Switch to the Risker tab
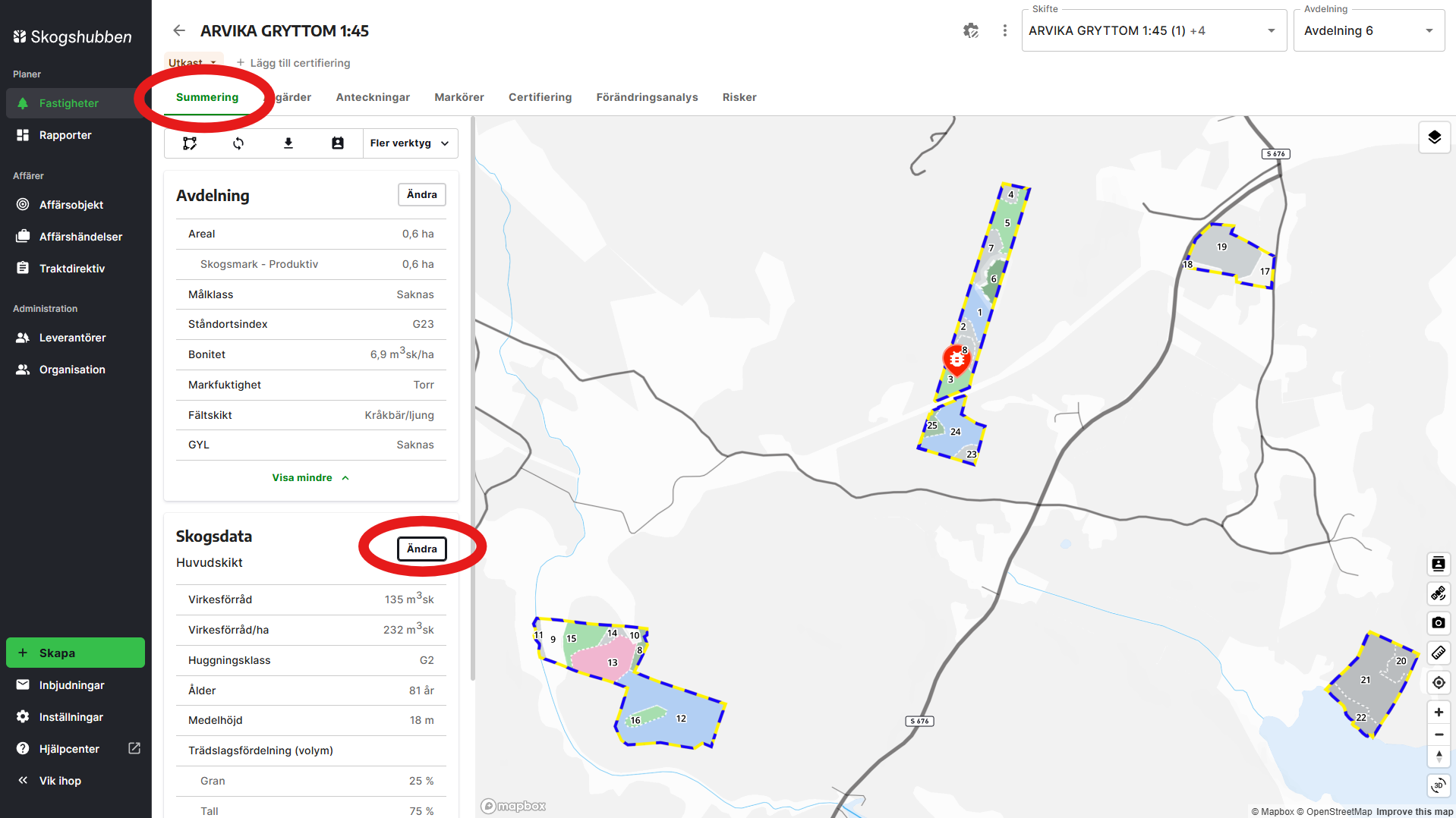Screen dimensions: 1456x818 (x=739, y=97)
